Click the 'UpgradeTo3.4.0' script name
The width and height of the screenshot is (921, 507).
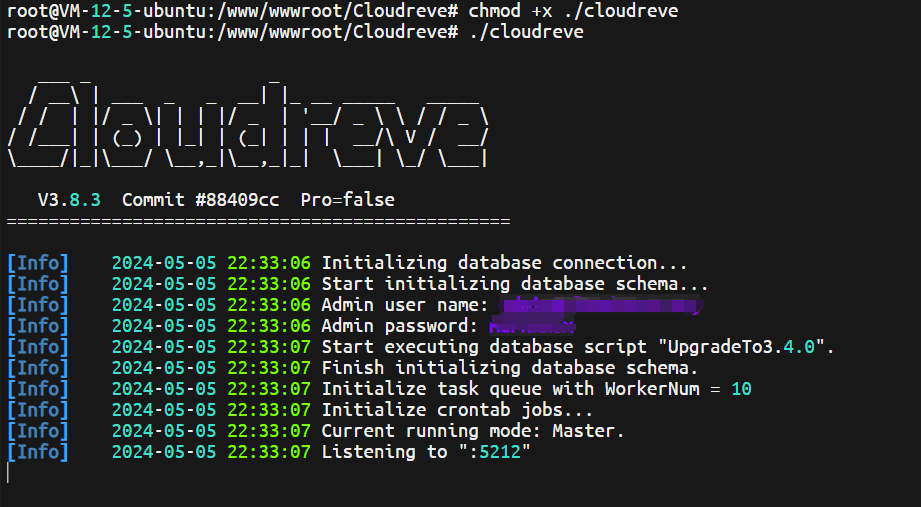pyautogui.click(x=742, y=347)
